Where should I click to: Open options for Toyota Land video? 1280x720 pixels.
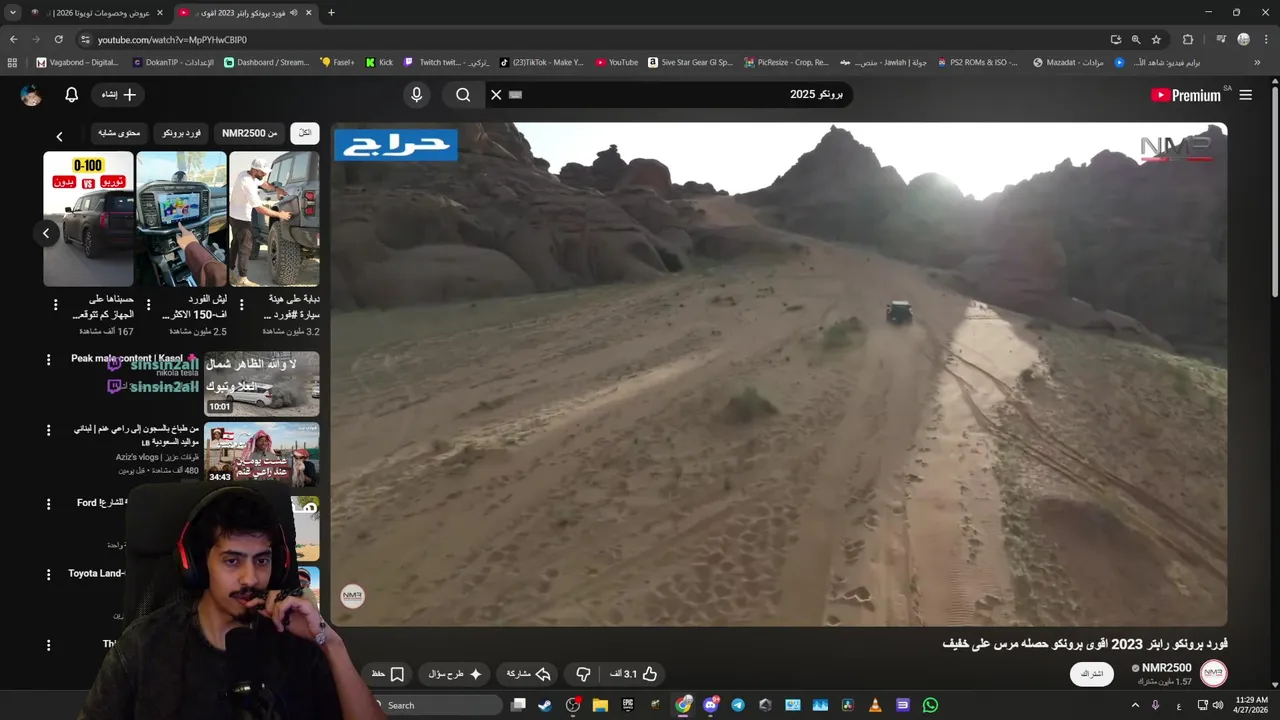point(48,575)
